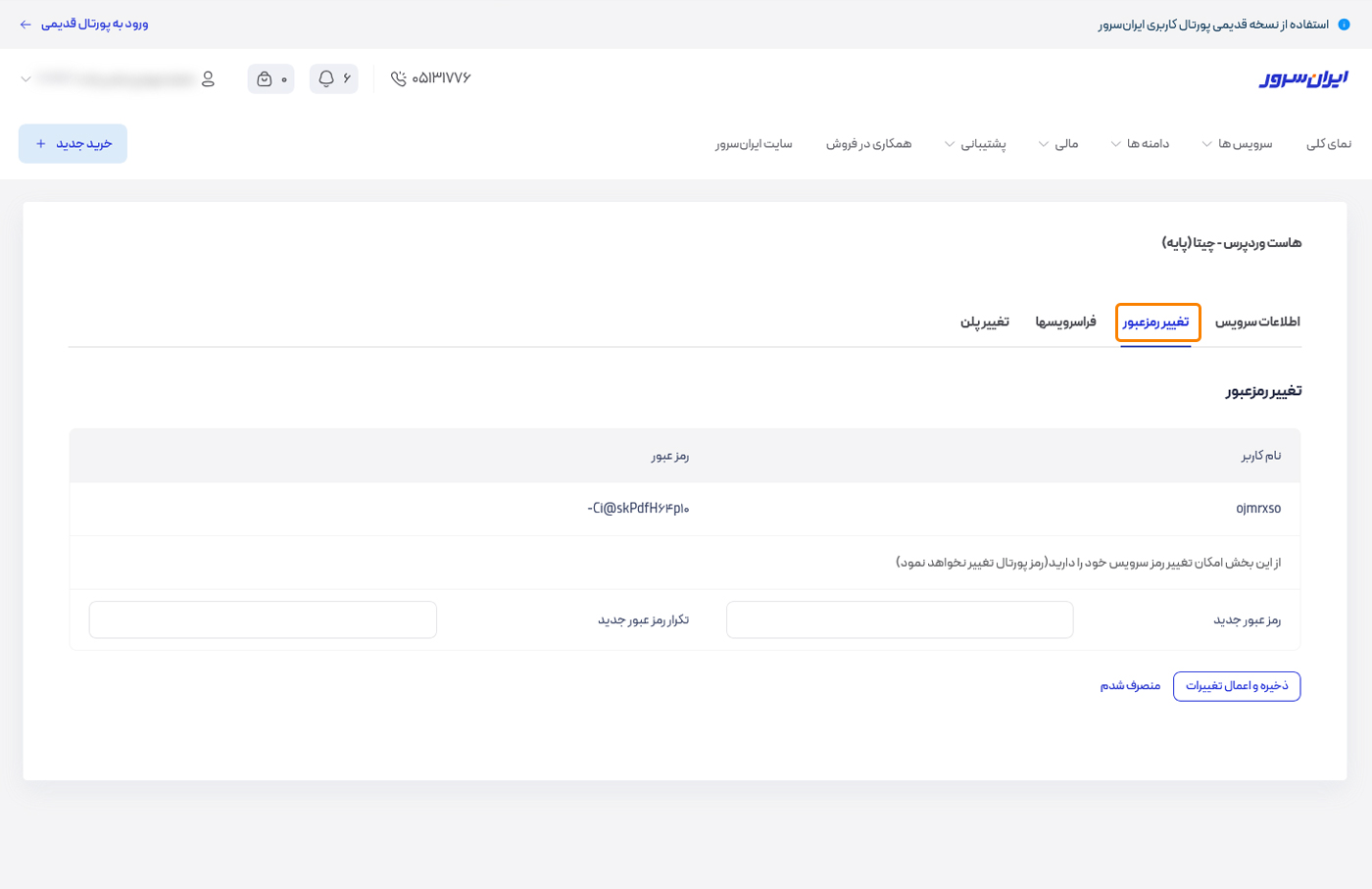This screenshot has height=889, width=1372.
Task: Click the blue info icon in top banner
Action: click(x=1344, y=24)
